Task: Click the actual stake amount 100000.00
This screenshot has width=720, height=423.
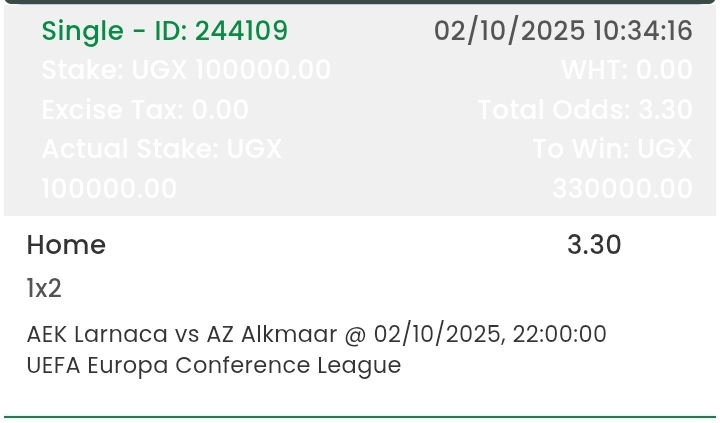Action: [110, 188]
